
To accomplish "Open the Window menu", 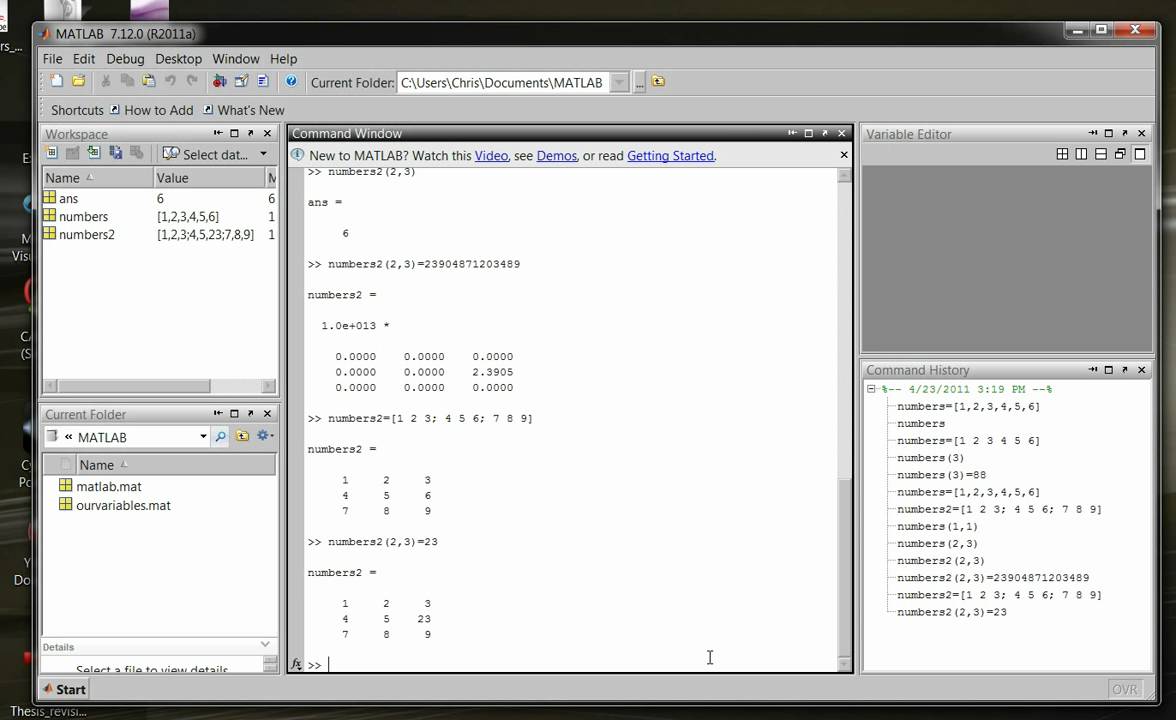I will pyautogui.click(x=236, y=58).
